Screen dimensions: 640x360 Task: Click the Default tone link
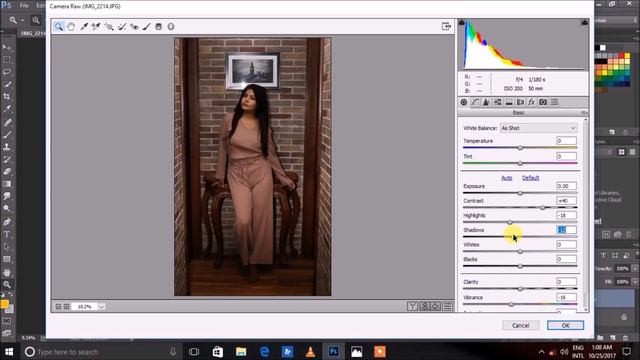click(531, 178)
